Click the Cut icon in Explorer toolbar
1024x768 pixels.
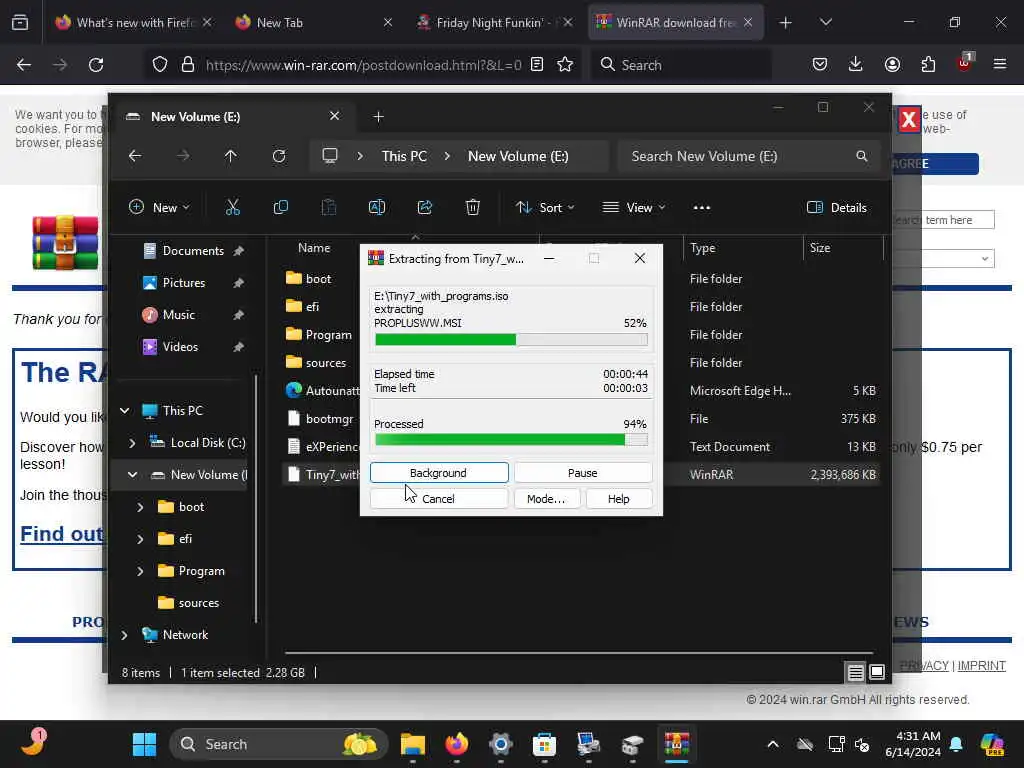[x=232, y=208]
